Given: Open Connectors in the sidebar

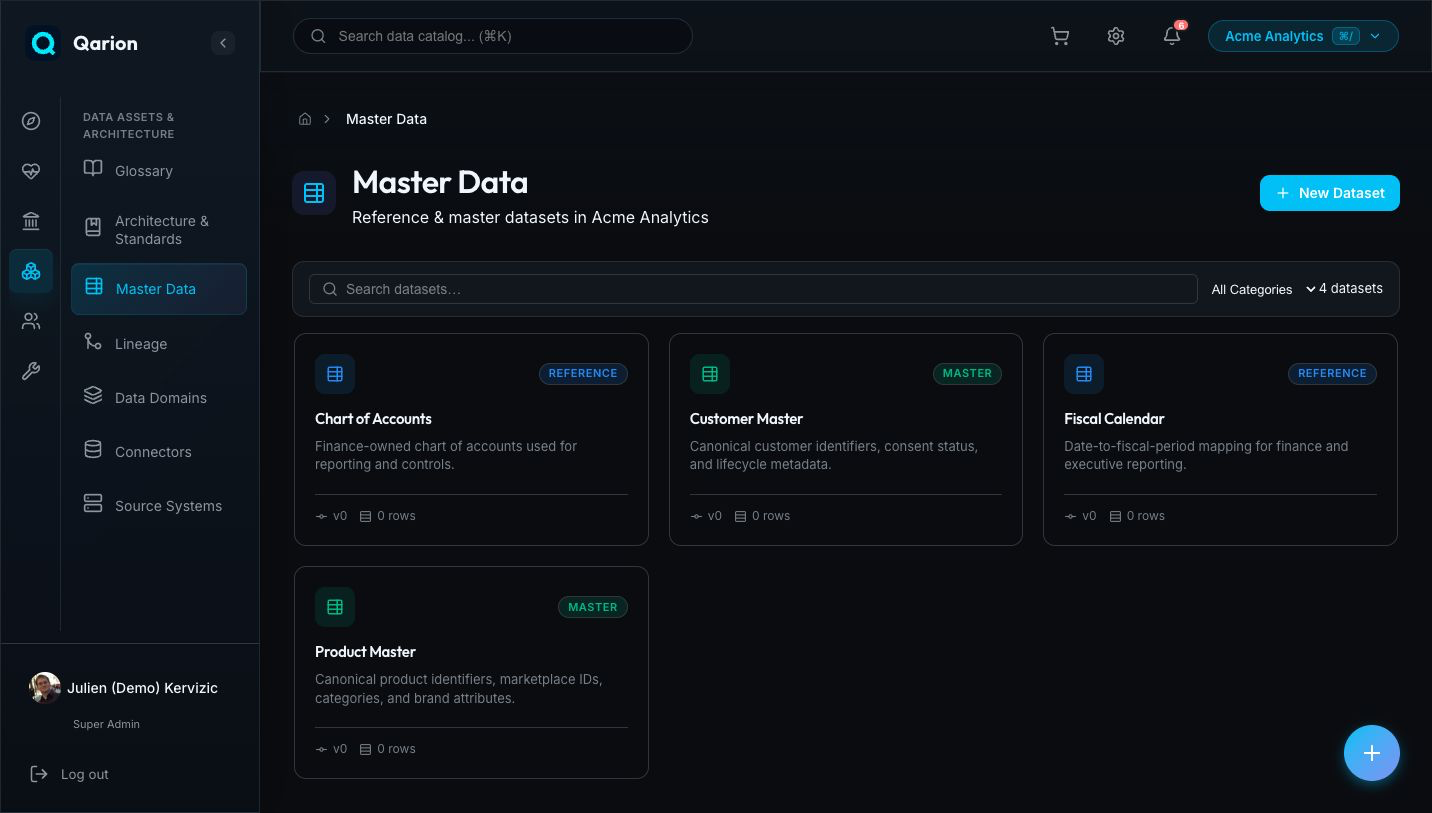Looking at the screenshot, I should (159, 452).
